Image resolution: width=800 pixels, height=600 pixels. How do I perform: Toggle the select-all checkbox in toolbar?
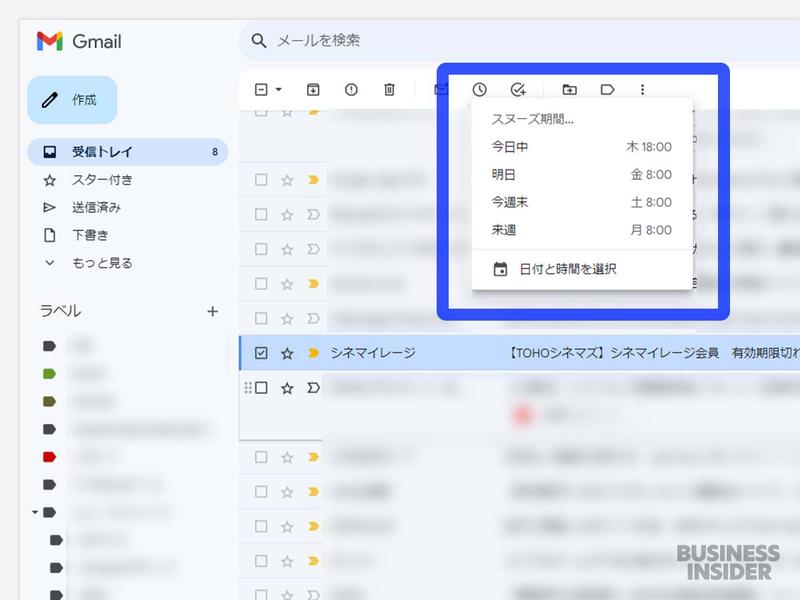[261, 90]
